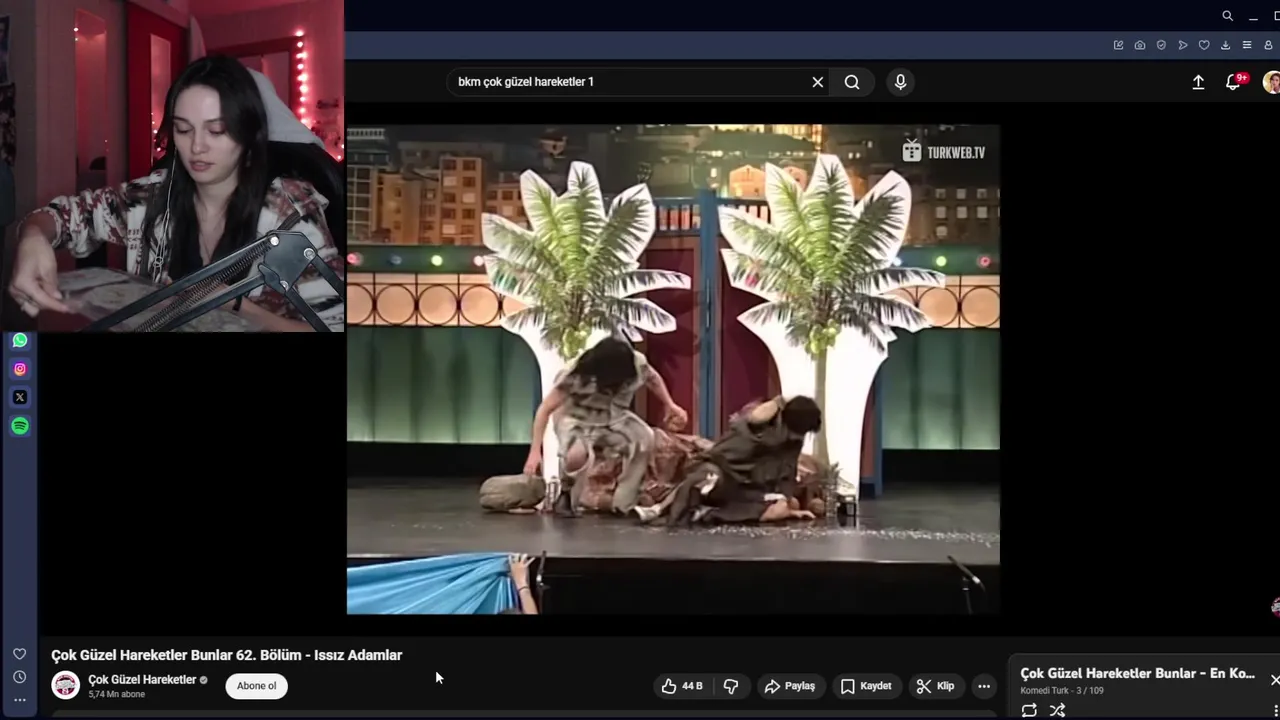Open the Çok Güzel Hareketler channel avatar
The width and height of the screenshot is (1280, 720).
66,685
